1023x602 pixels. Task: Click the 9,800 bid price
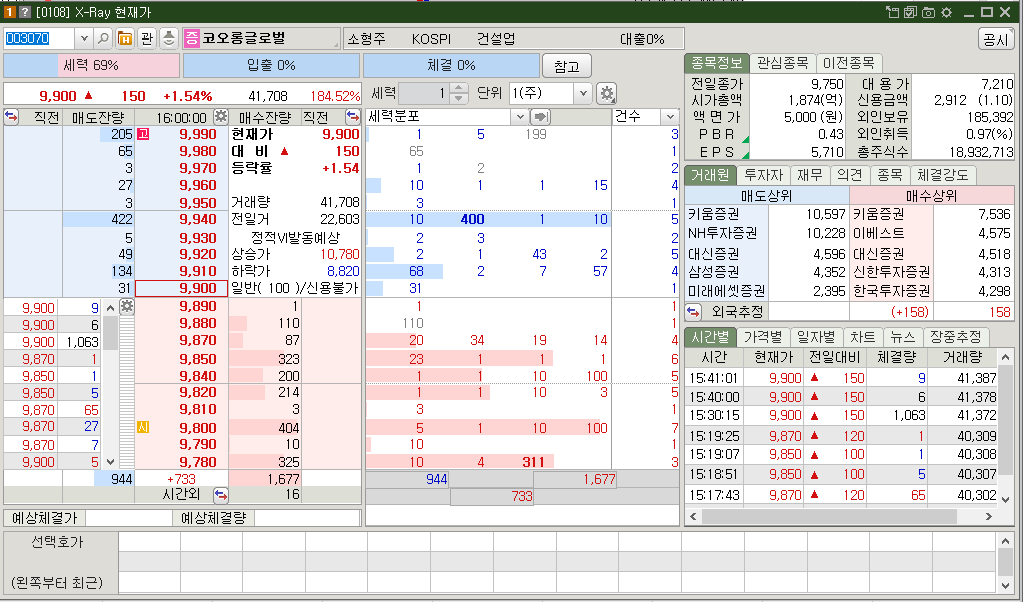198,428
